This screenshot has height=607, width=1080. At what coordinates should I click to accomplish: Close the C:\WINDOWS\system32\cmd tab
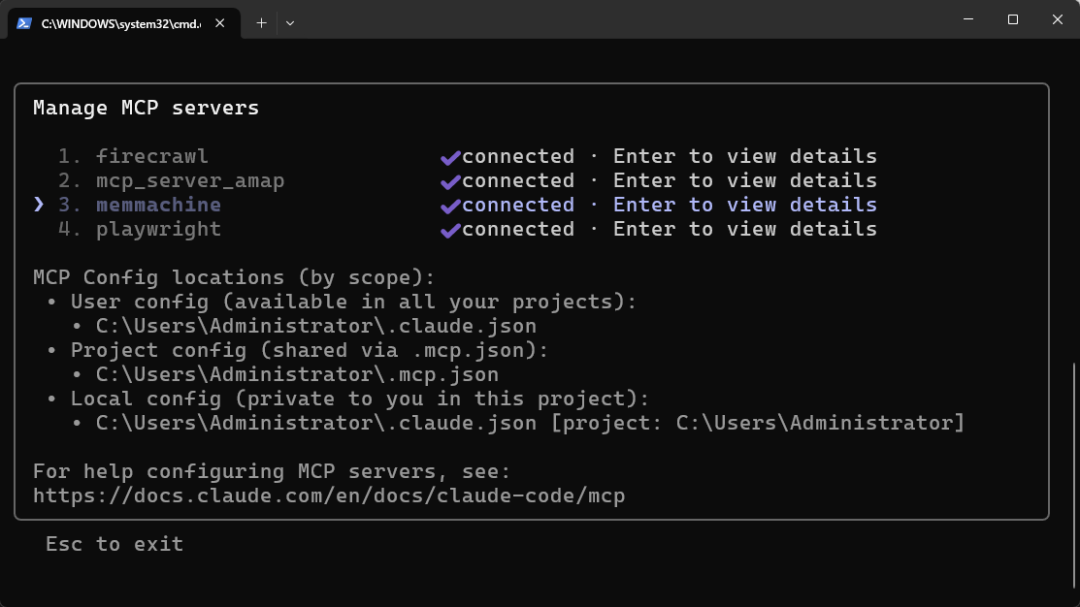[x=220, y=23]
